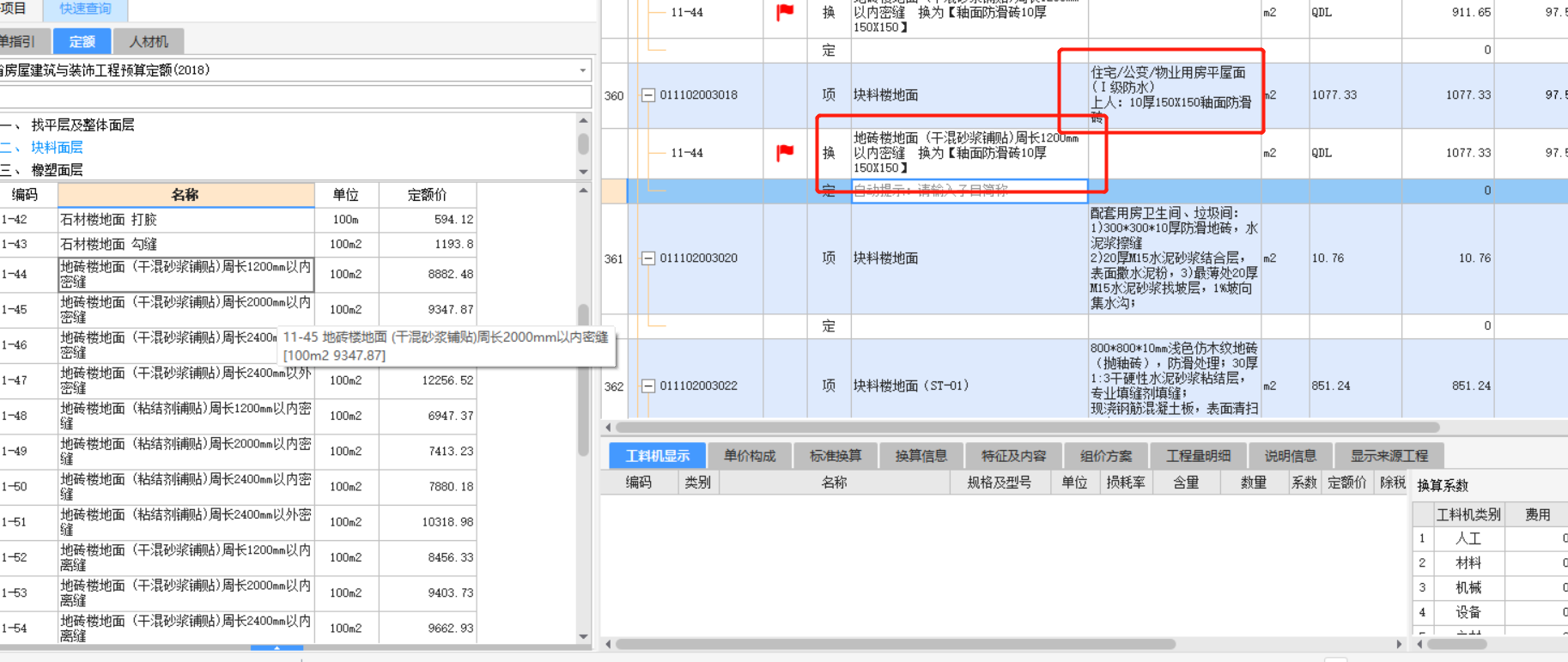Click the left arrow of bottom detail scrollbar
The image size is (1568, 662).
coord(609,643)
